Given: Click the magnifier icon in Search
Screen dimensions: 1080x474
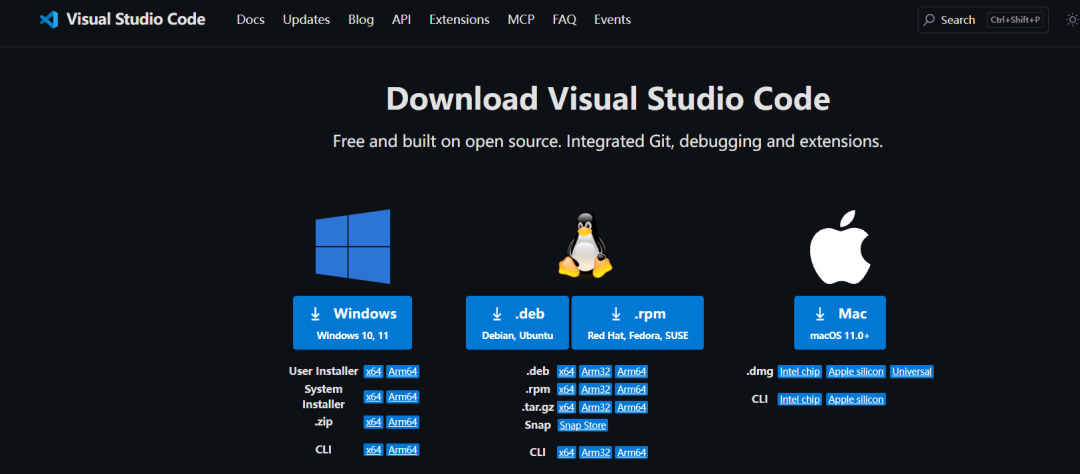Looking at the screenshot, I should pyautogui.click(x=930, y=20).
